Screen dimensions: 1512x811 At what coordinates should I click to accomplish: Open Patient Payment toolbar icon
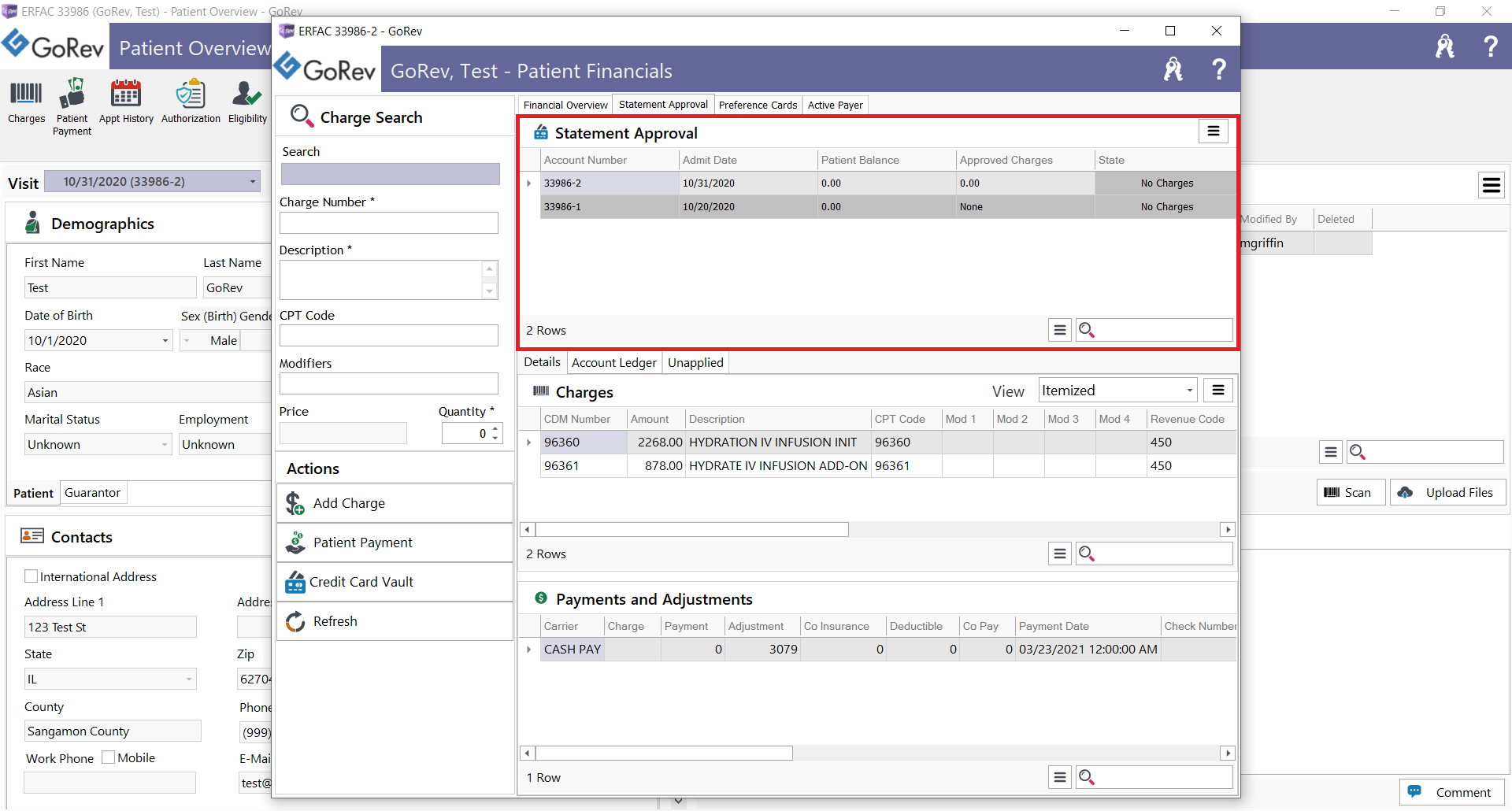(x=72, y=107)
